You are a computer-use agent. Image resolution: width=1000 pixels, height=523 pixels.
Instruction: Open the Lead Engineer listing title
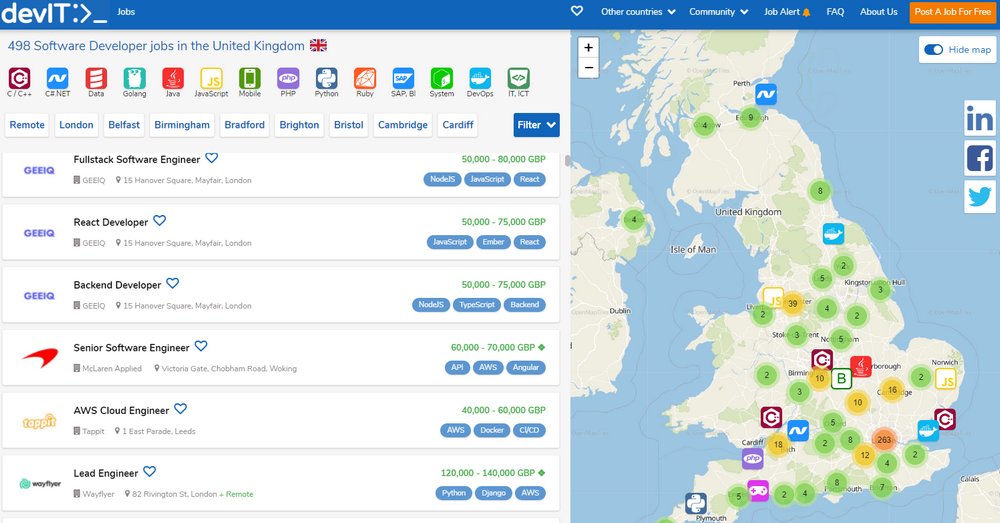[105, 473]
